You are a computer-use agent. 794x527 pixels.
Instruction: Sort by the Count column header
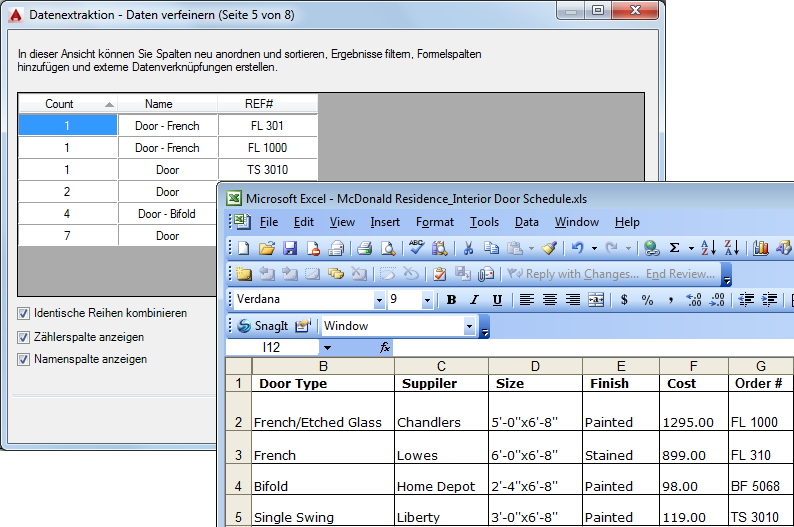[x=68, y=104]
